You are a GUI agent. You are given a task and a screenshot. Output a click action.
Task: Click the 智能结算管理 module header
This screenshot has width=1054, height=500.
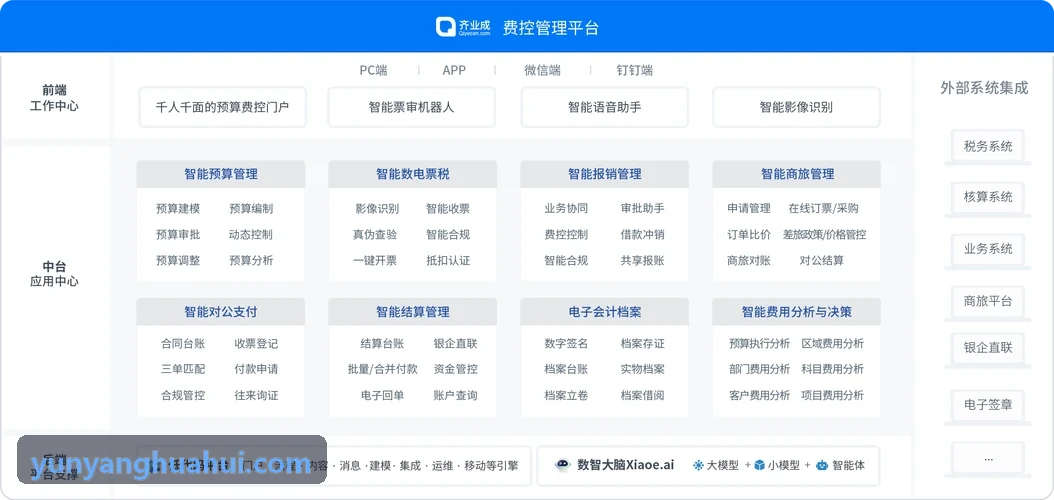click(412, 312)
